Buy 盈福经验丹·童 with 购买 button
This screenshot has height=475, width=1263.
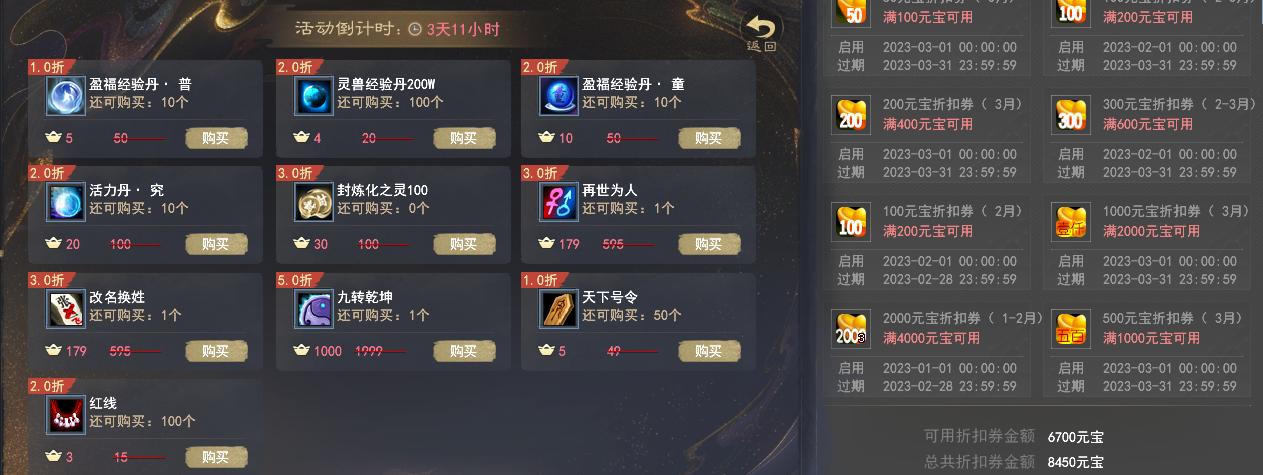coord(709,138)
